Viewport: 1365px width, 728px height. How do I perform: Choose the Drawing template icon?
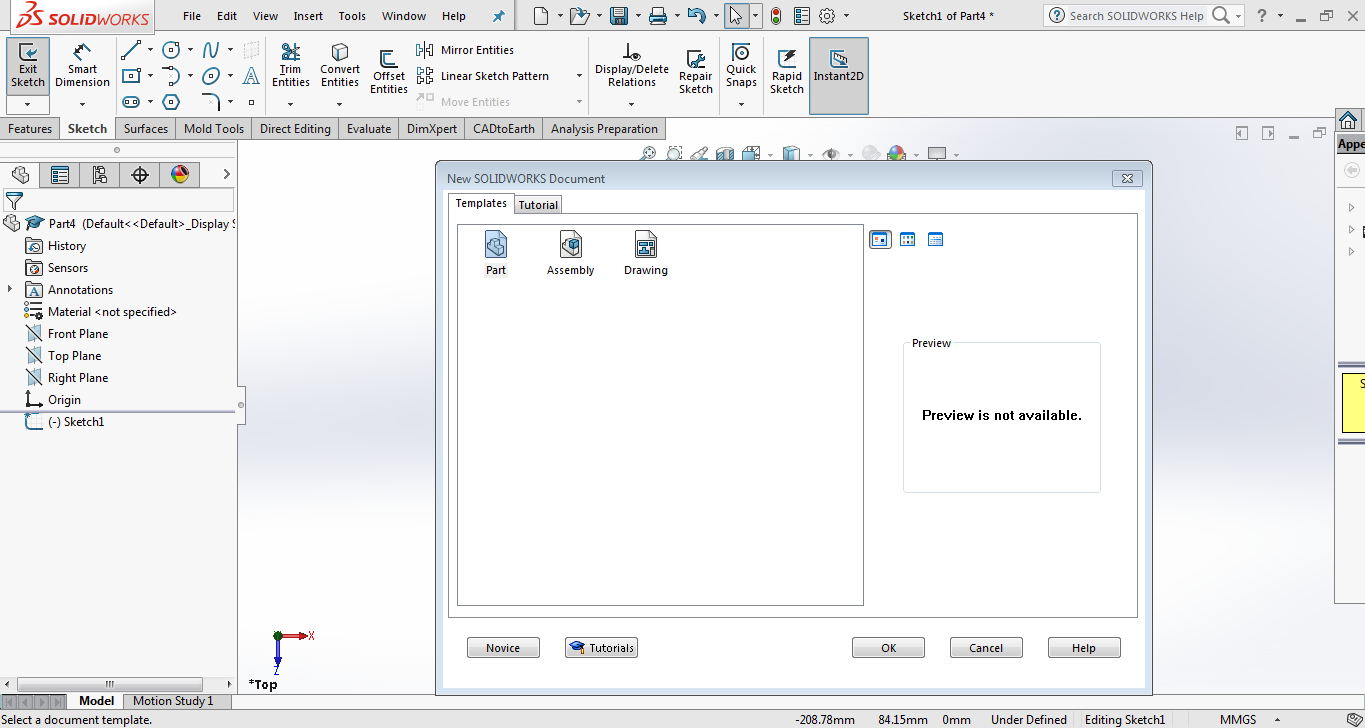[x=646, y=253]
